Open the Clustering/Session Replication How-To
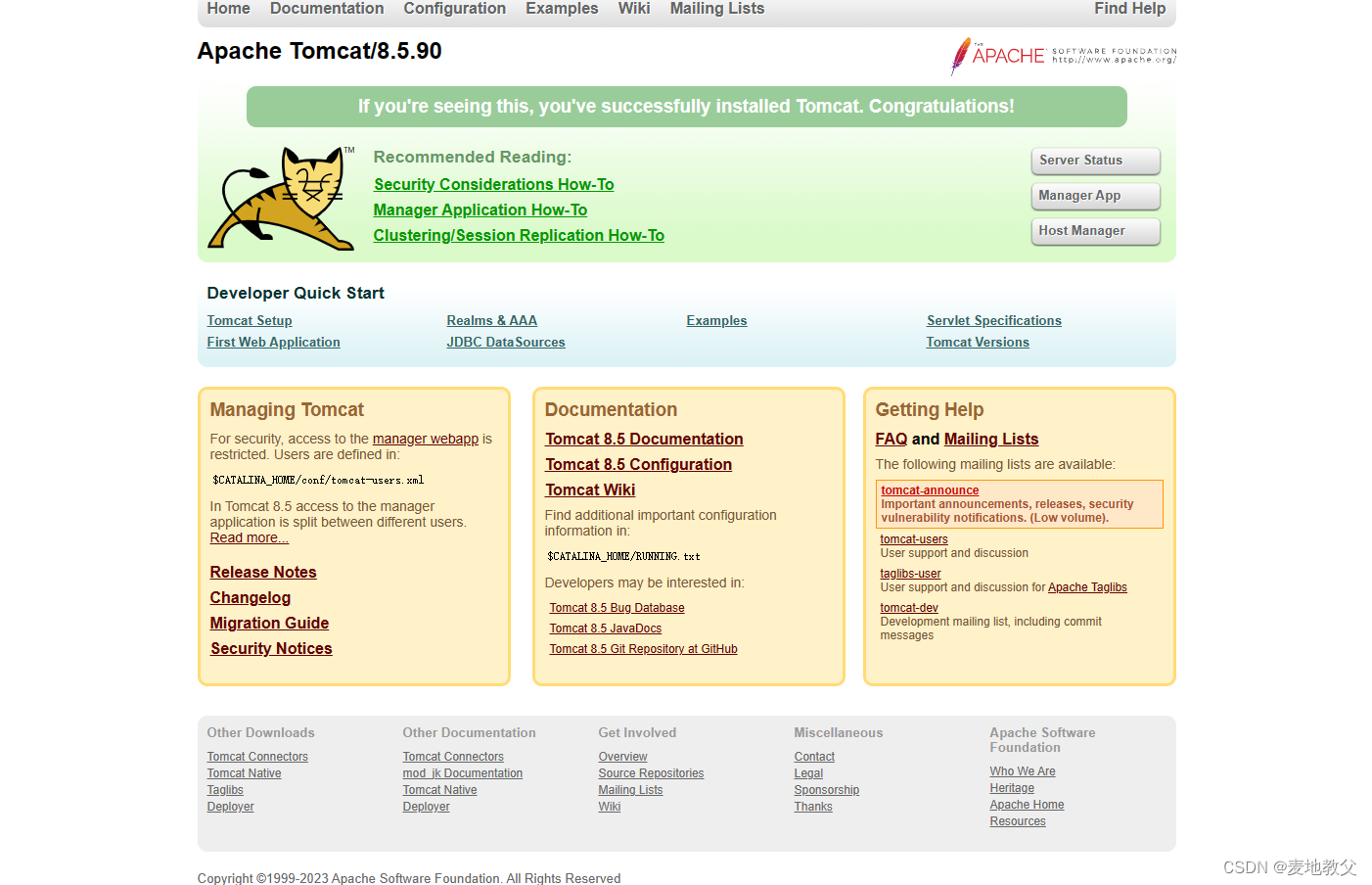1372x885 pixels. coord(519,235)
